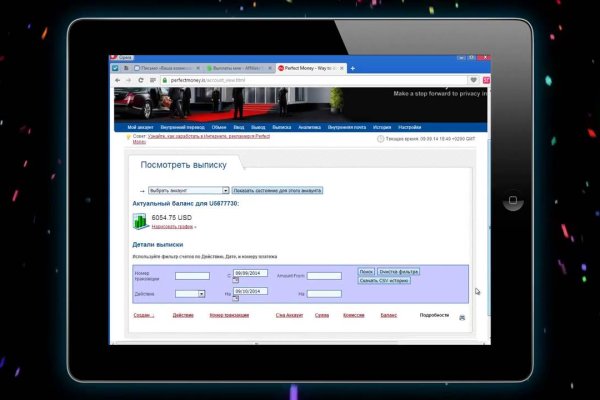Open calendar picker under the 09/10/2014 date
600x400 pixels.
pyautogui.click(x=235, y=298)
